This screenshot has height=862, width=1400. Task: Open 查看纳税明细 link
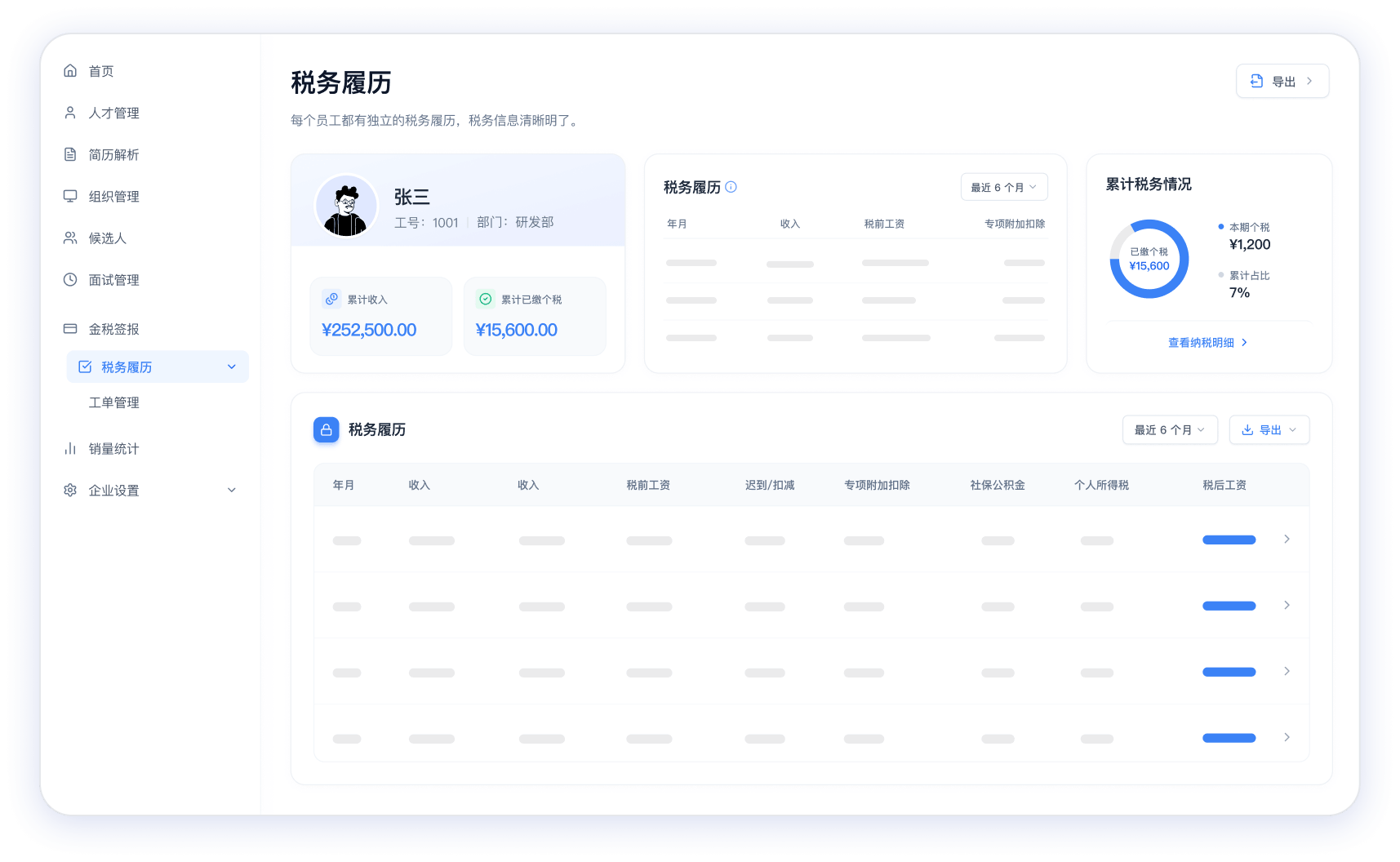(x=1207, y=342)
